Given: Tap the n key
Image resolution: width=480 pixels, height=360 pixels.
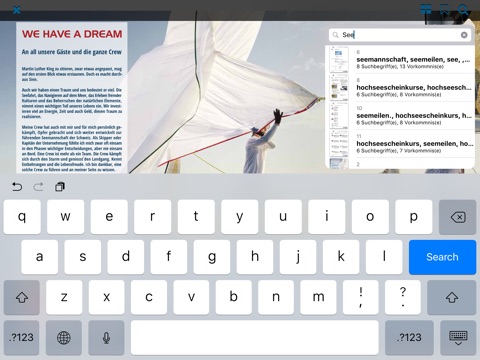Looking at the screenshot, I should [276, 297].
